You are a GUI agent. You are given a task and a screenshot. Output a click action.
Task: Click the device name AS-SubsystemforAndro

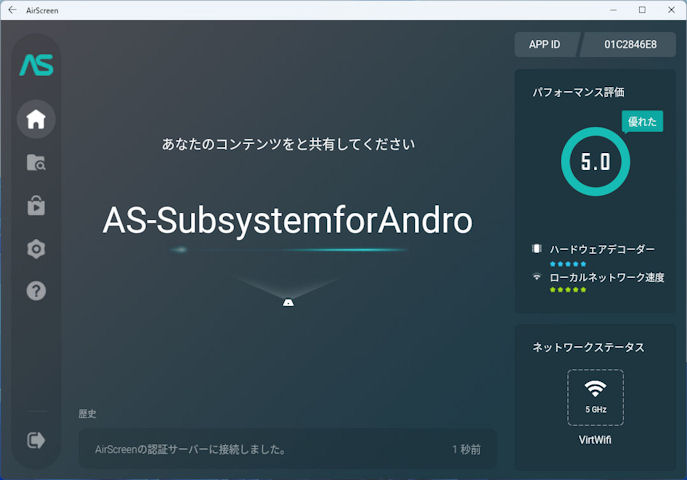coord(287,220)
